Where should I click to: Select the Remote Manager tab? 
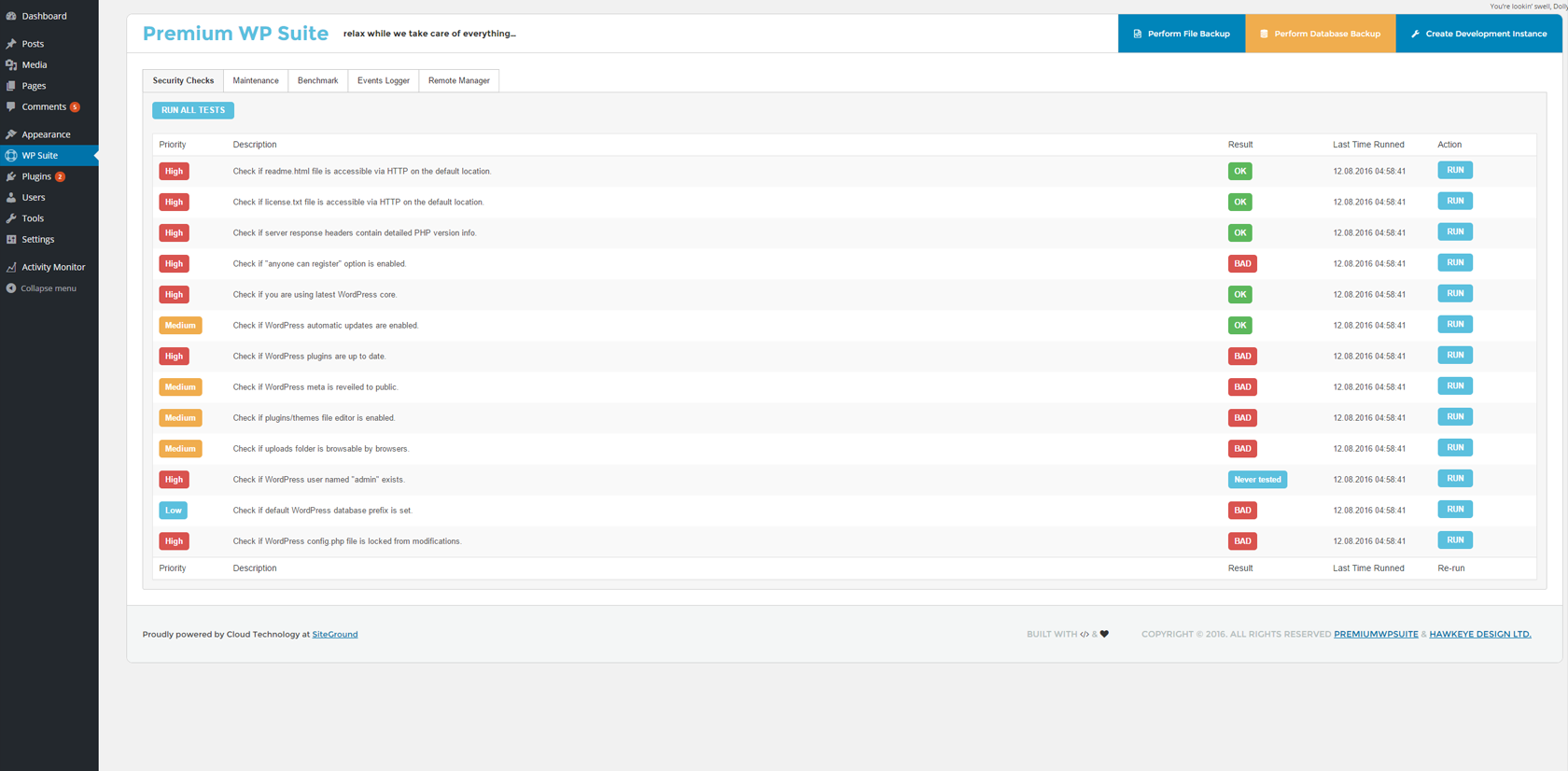click(459, 81)
